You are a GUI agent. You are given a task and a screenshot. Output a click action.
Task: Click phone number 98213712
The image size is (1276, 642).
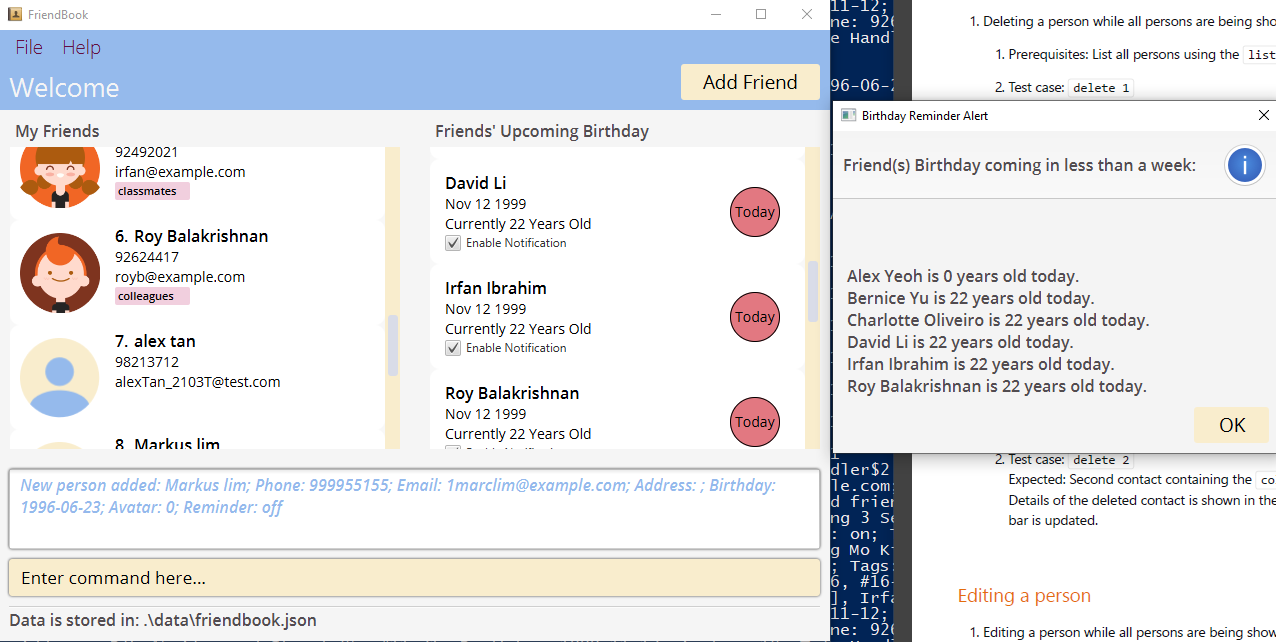[x=147, y=362]
